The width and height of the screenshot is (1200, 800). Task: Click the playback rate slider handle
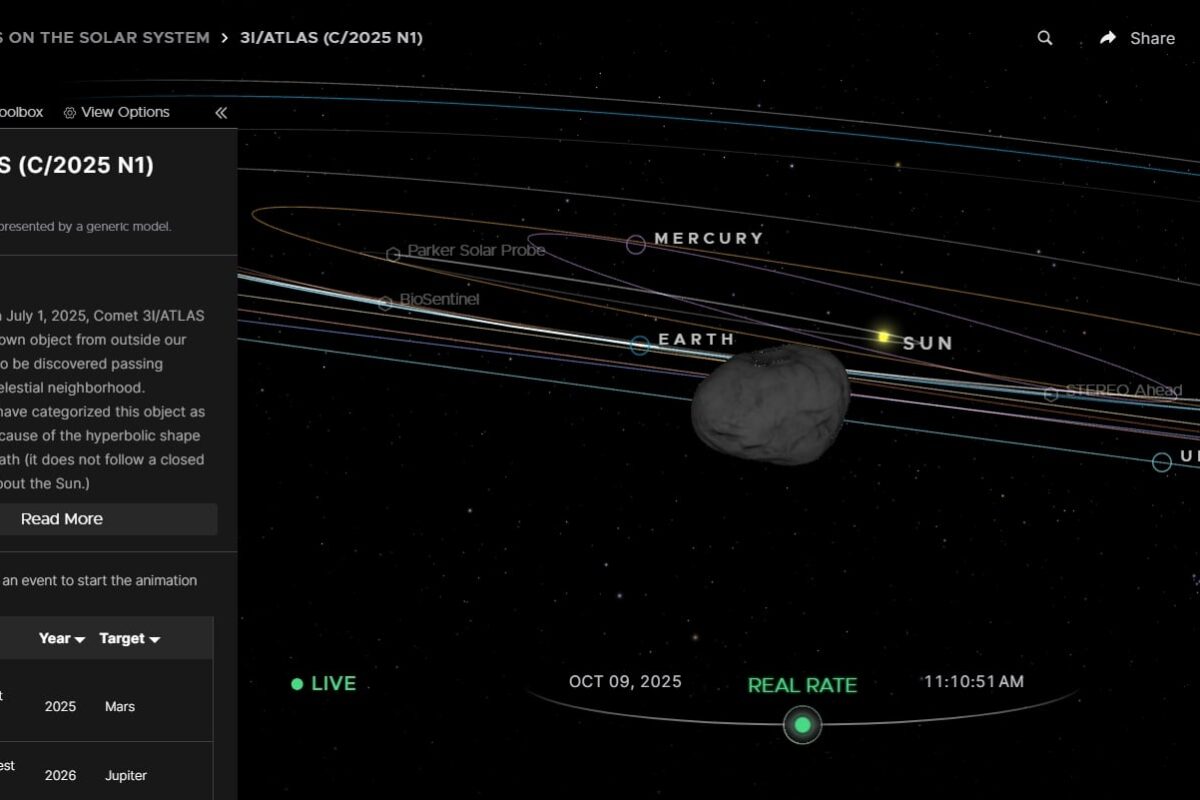click(803, 724)
